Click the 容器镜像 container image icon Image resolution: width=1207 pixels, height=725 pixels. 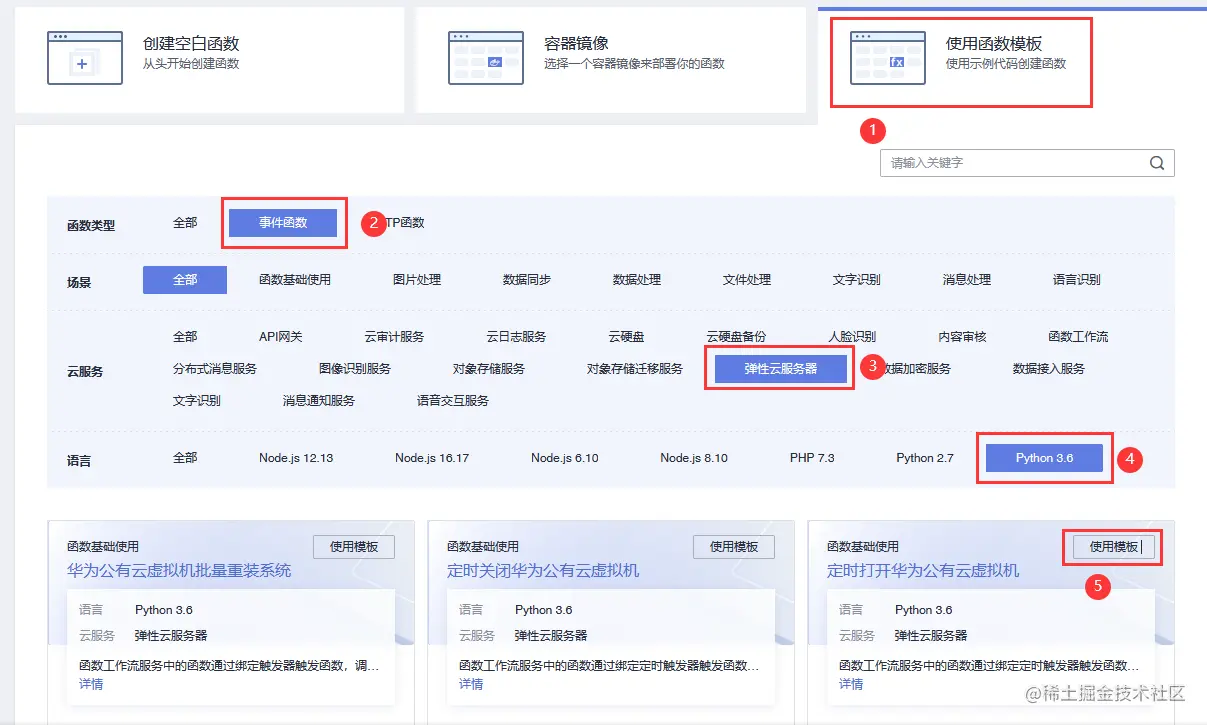(x=486, y=59)
